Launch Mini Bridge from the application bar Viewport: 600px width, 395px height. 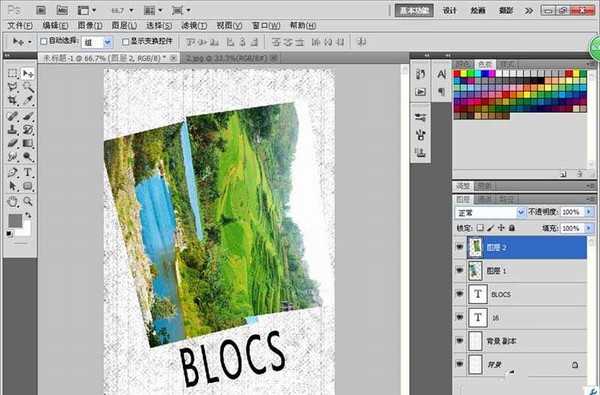tap(62, 10)
